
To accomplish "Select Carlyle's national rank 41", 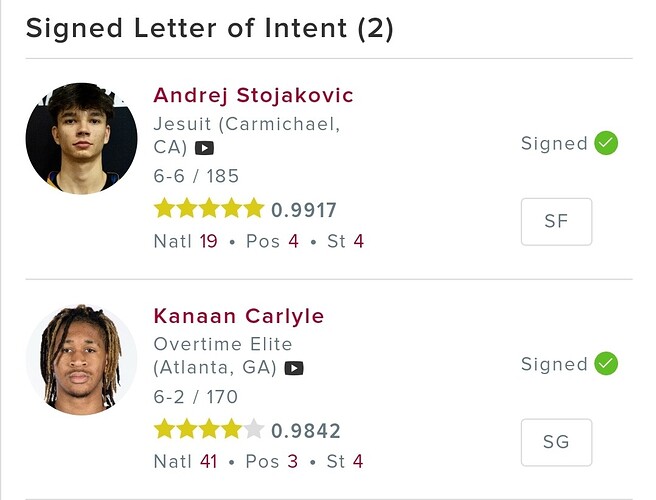I will (x=208, y=462).
